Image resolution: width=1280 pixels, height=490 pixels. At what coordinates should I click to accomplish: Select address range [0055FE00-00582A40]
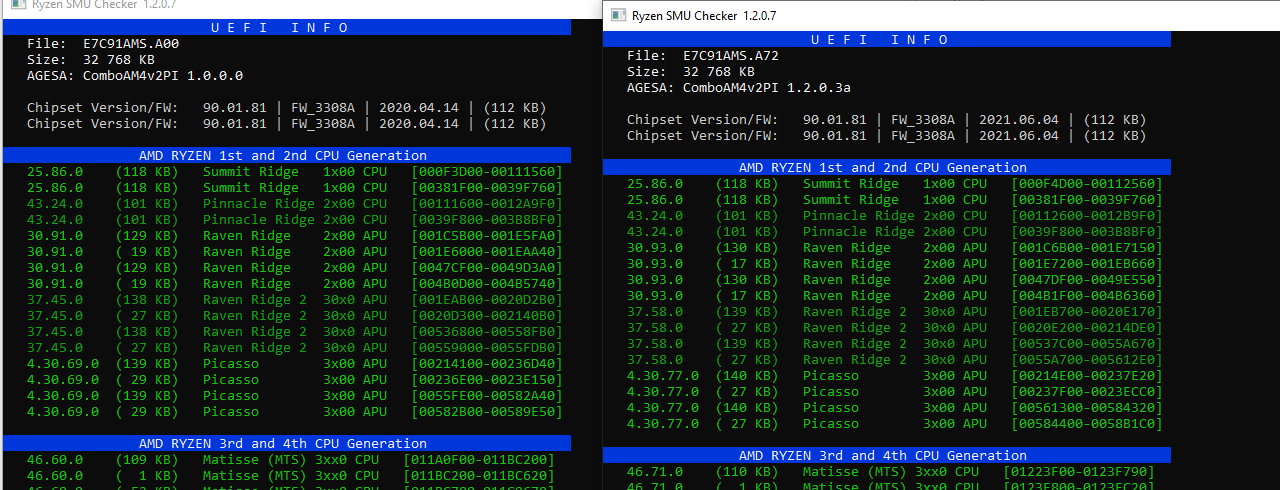[487, 396]
